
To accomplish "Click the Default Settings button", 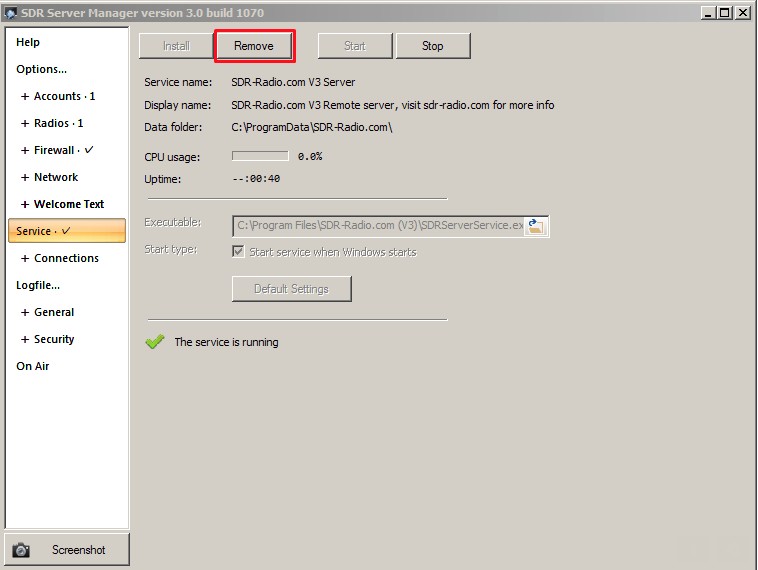I will (x=292, y=289).
